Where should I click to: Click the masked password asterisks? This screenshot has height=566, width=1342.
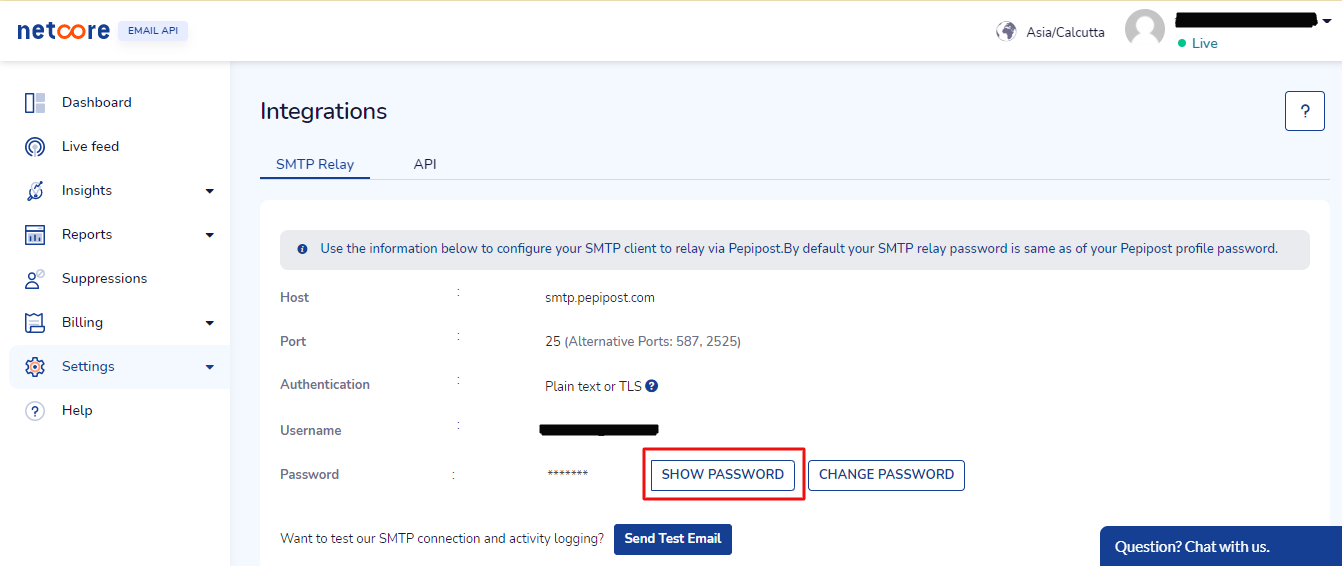click(x=568, y=475)
